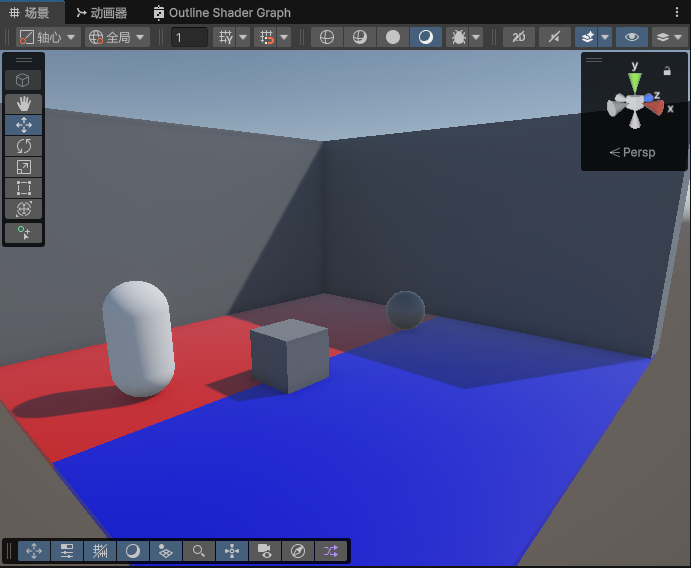
Task: Select the combined Transform tool
Action: pyautogui.click(x=24, y=209)
